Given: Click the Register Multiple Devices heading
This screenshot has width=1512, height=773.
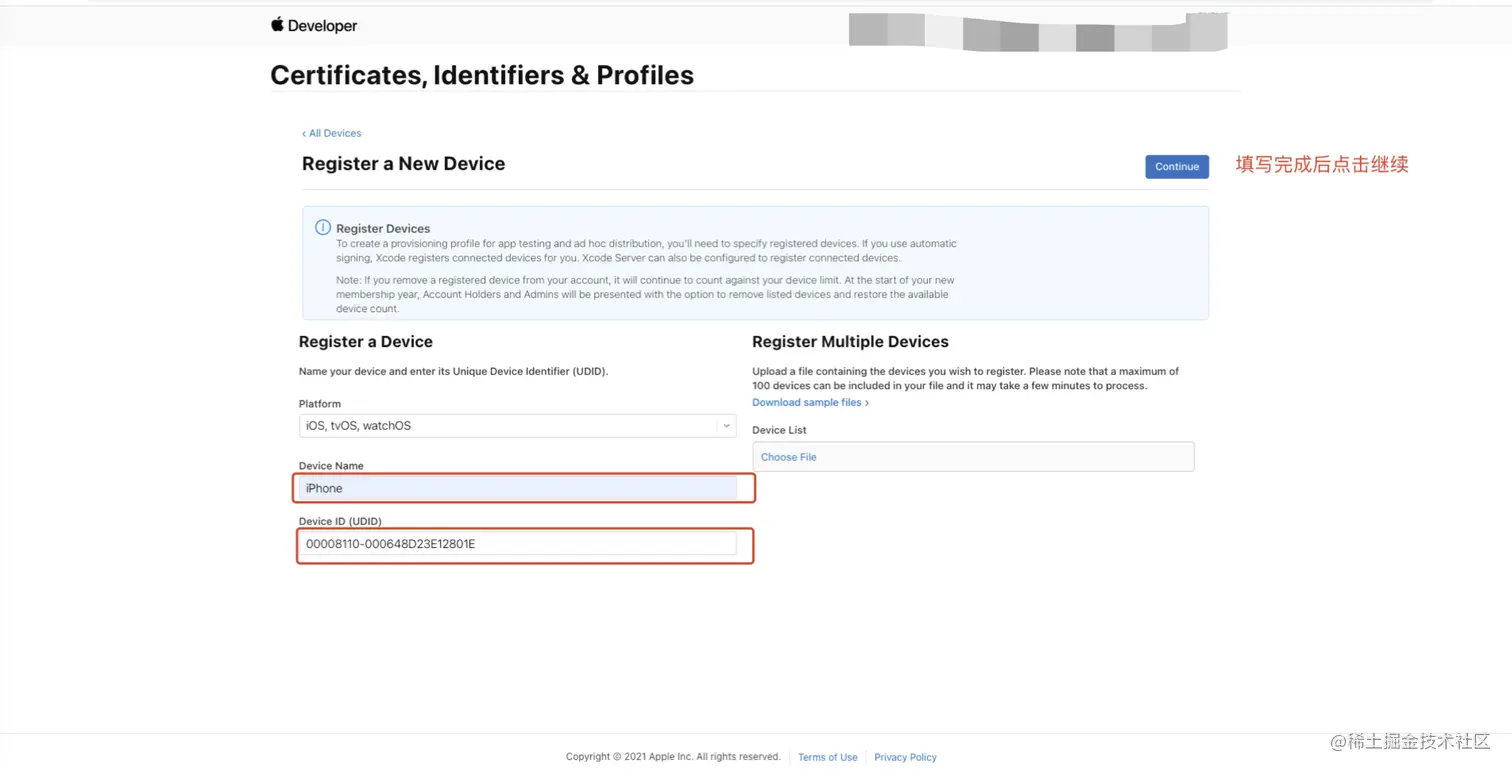Looking at the screenshot, I should click(850, 342).
